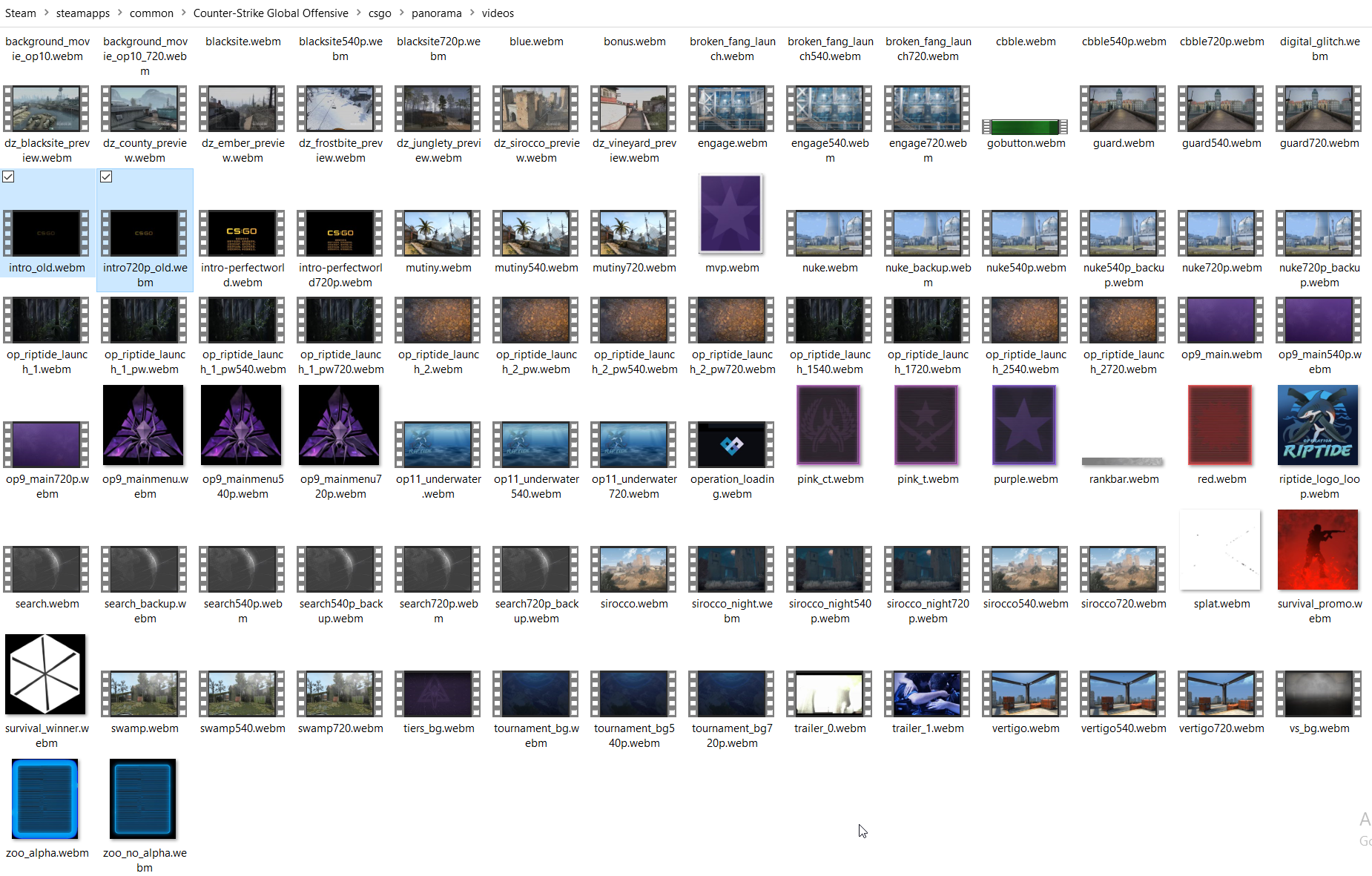The height and width of the screenshot is (876, 1372).
Task: Select the red.webm thumbnail
Action: coord(1220,425)
